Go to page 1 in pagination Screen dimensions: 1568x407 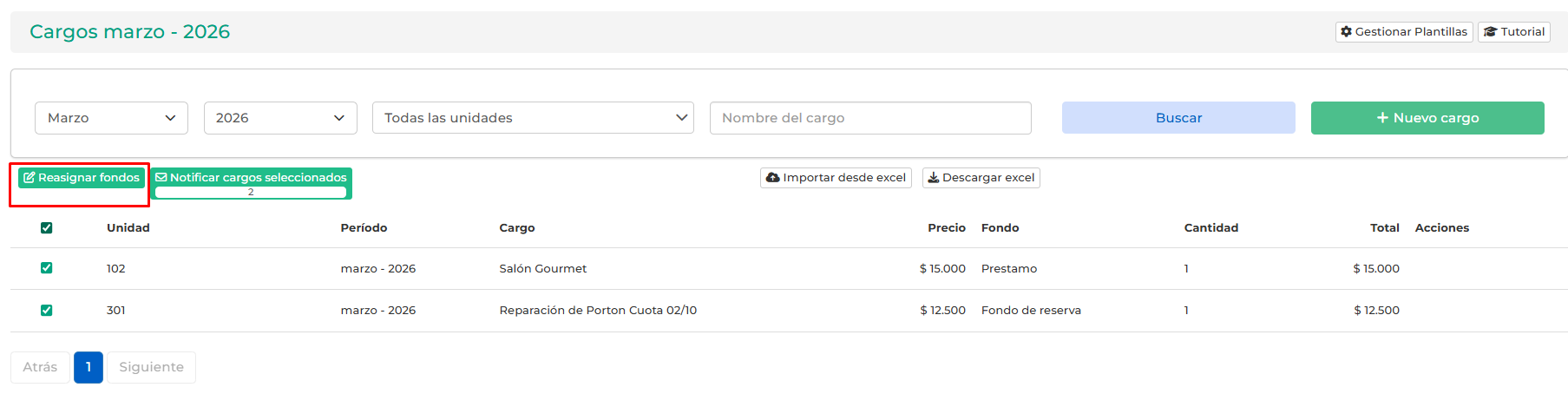coord(89,367)
